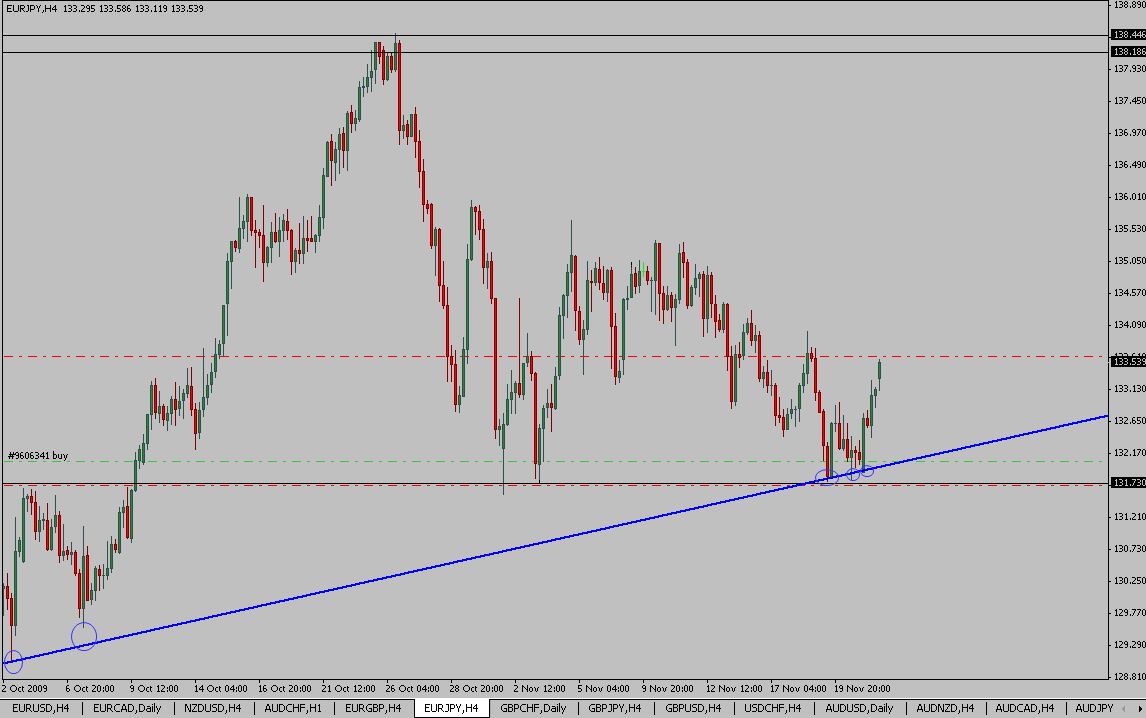Open the GBPJPY,H4 chart tab
Image resolution: width=1146 pixels, height=718 pixels.
(615, 708)
